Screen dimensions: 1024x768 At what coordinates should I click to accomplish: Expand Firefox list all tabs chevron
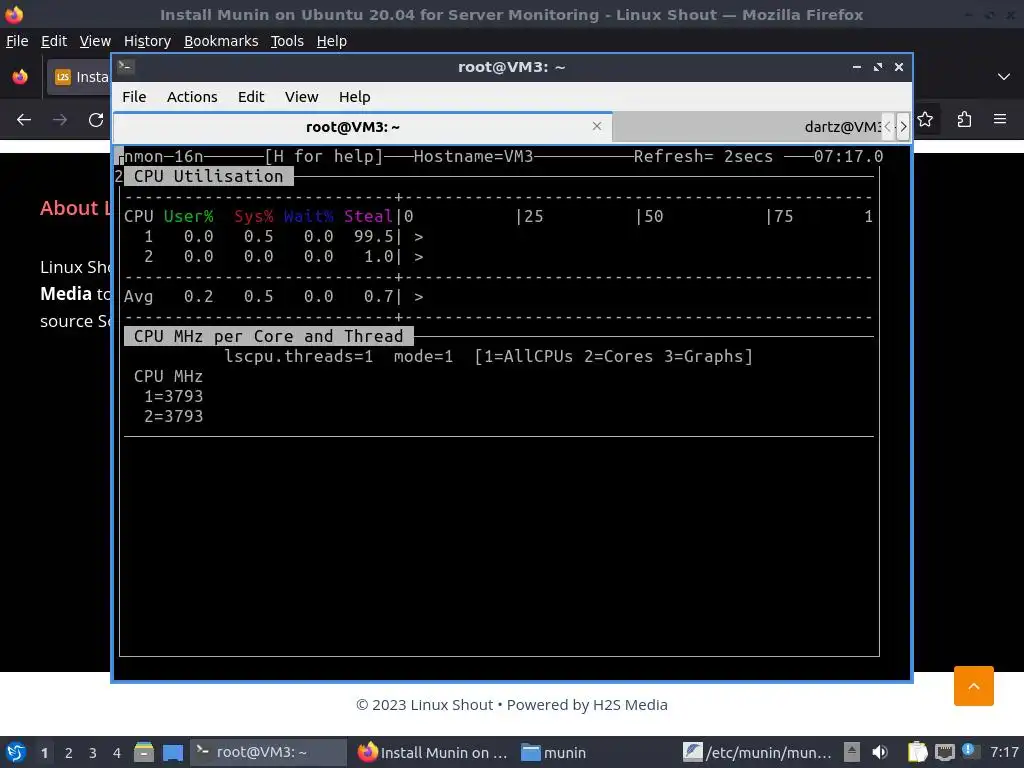coord(1004,77)
